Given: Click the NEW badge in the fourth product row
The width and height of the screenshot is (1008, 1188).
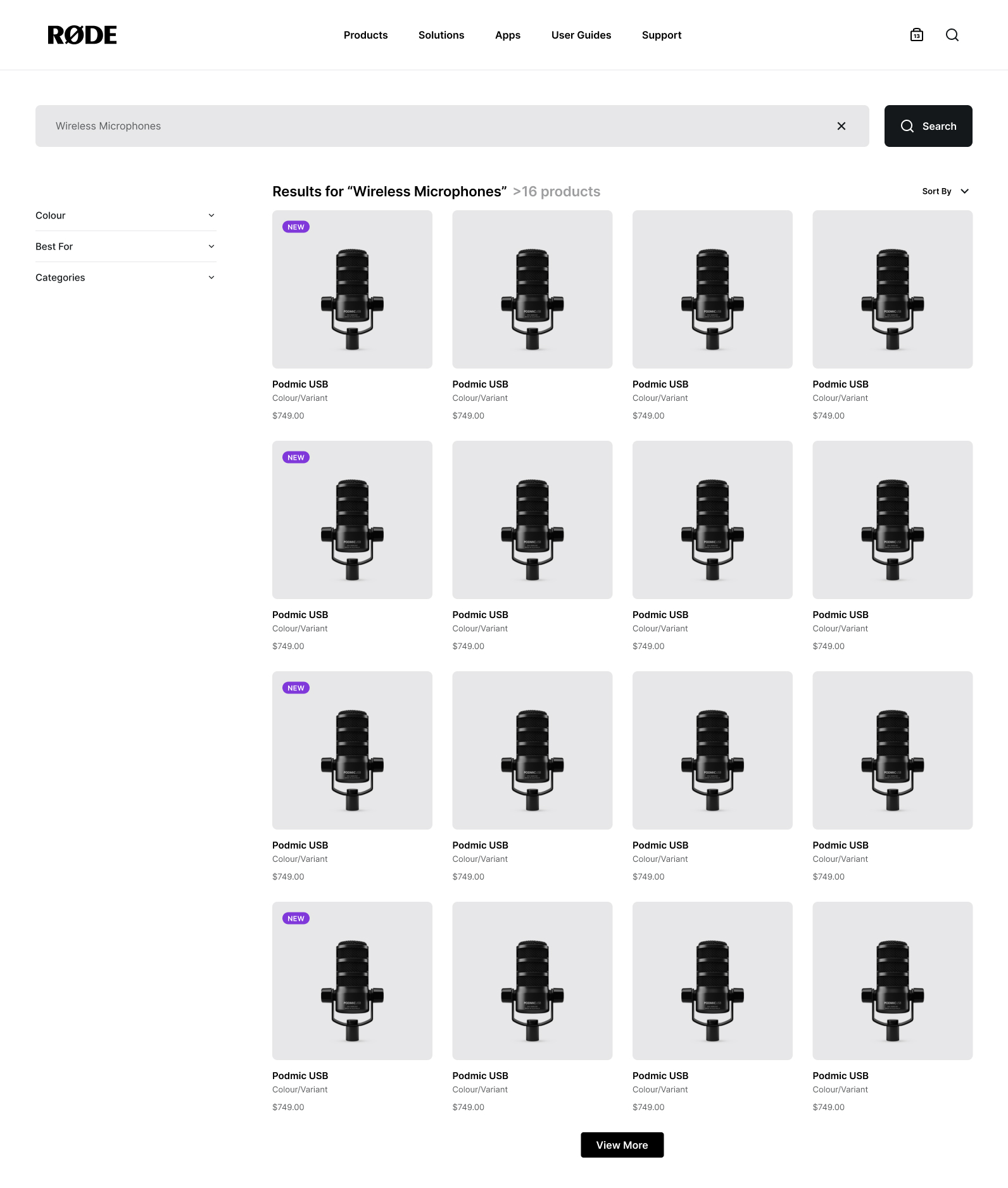Looking at the screenshot, I should pos(296,918).
